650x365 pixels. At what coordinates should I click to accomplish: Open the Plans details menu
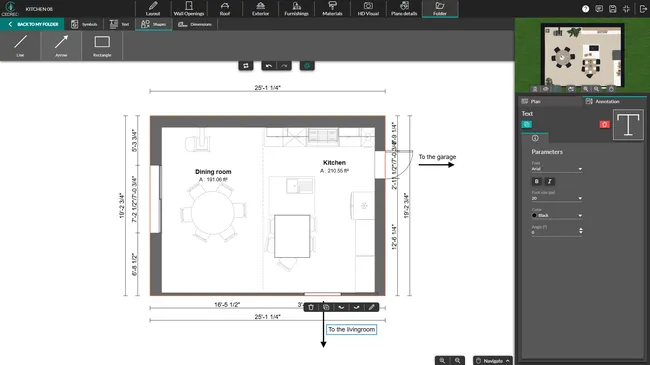[404, 9]
